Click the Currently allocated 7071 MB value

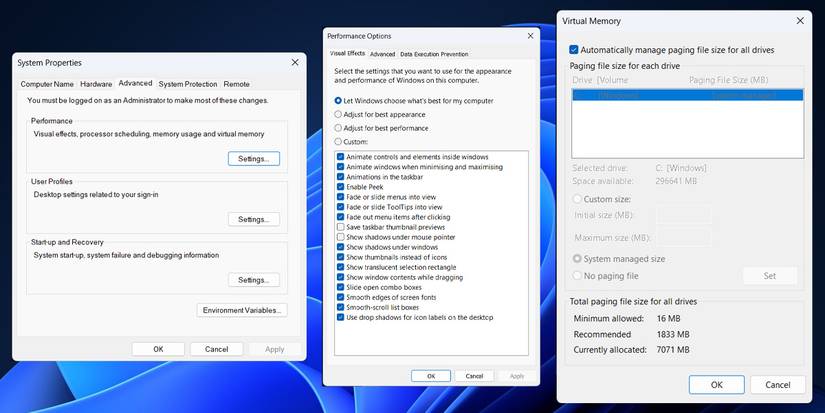[x=673, y=350]
